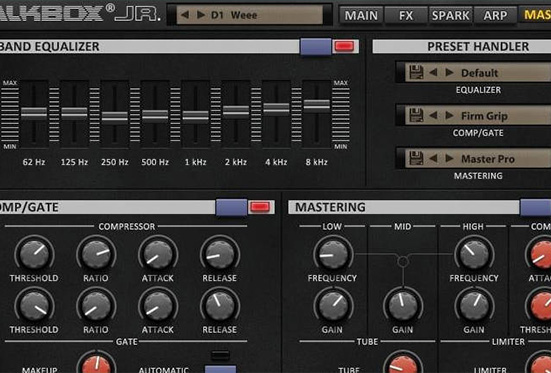This screenshot has height=373, width=551.
Task: Click the 125 Hz equalizer fader
Action: click(x=74, y=113)
